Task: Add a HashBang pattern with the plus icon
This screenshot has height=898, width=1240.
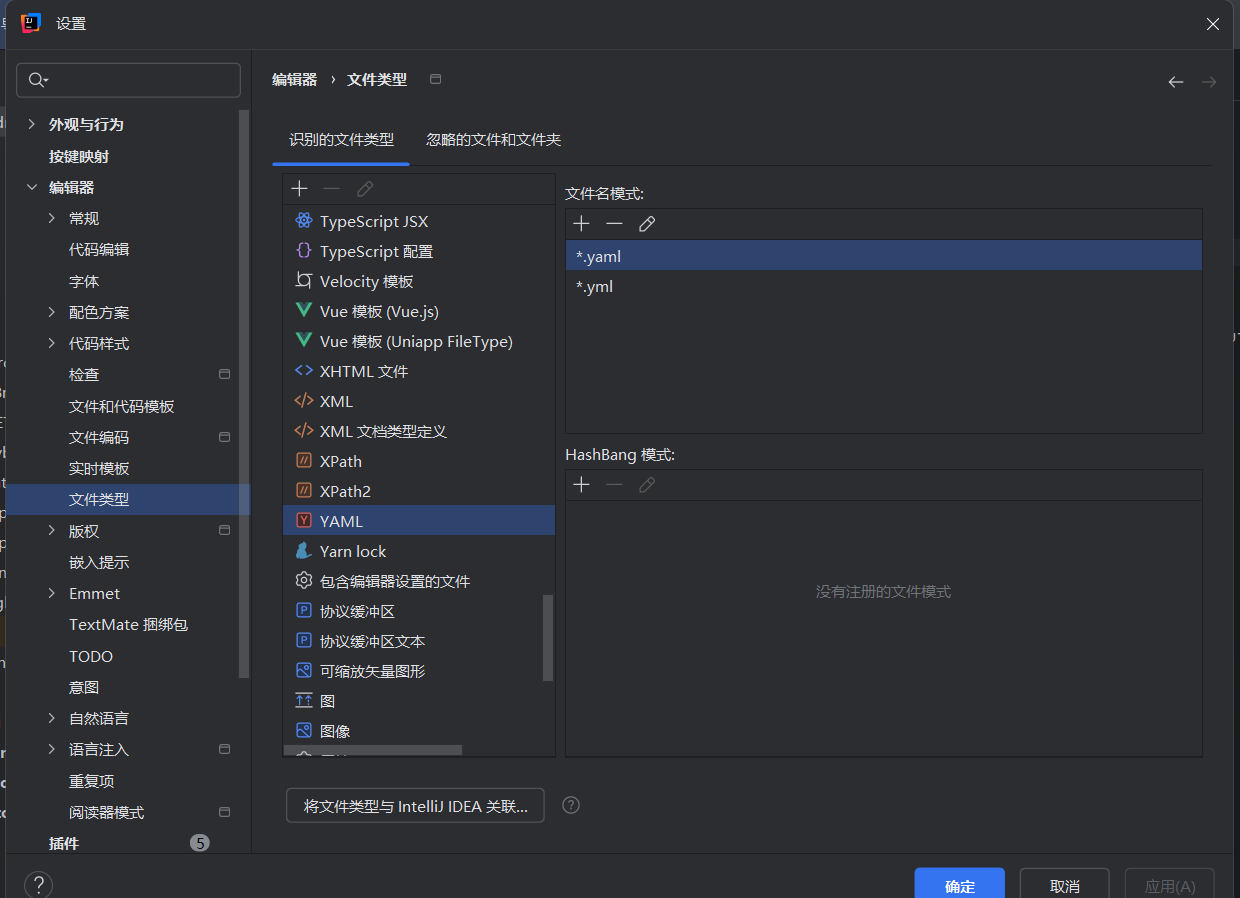Action: (x=581, y=485)
